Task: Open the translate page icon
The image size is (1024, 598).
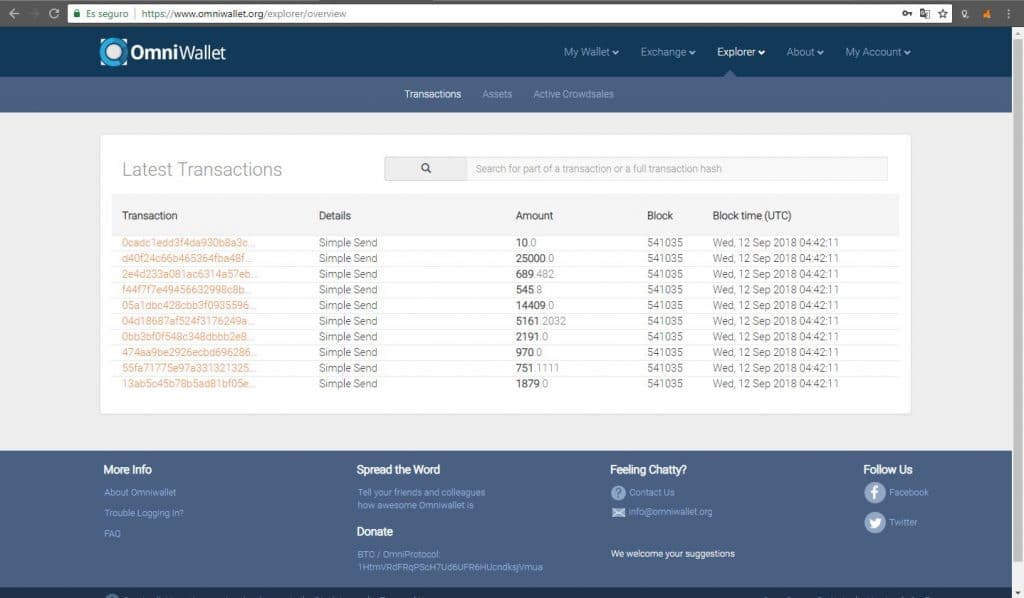Action: (925, 13)
